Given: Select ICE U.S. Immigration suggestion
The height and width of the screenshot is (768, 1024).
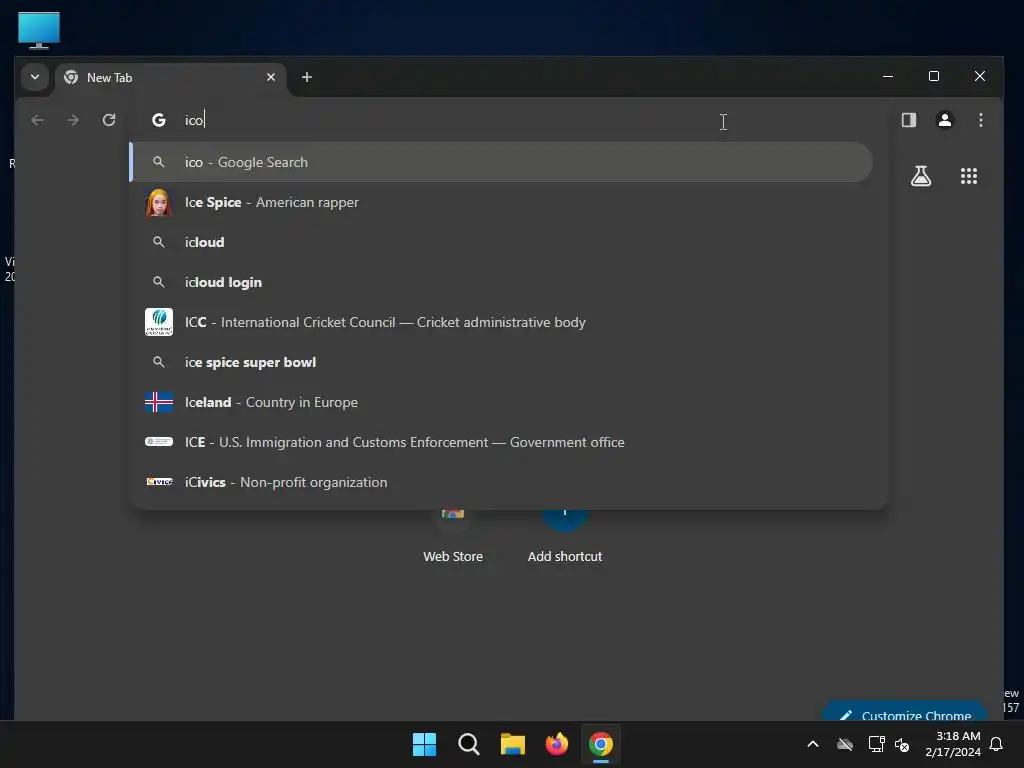Looking at the screenshot, I should [501, 442].
